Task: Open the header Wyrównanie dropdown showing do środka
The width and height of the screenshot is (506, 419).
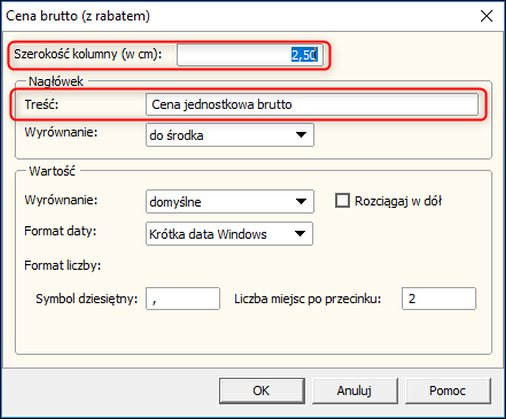Action: click(x=230, y=135)
